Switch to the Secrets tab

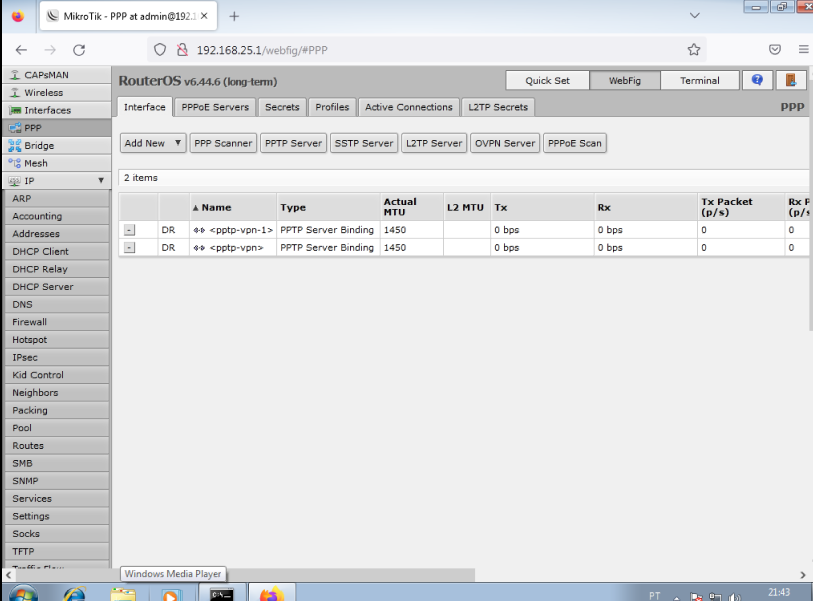(282, 107)
